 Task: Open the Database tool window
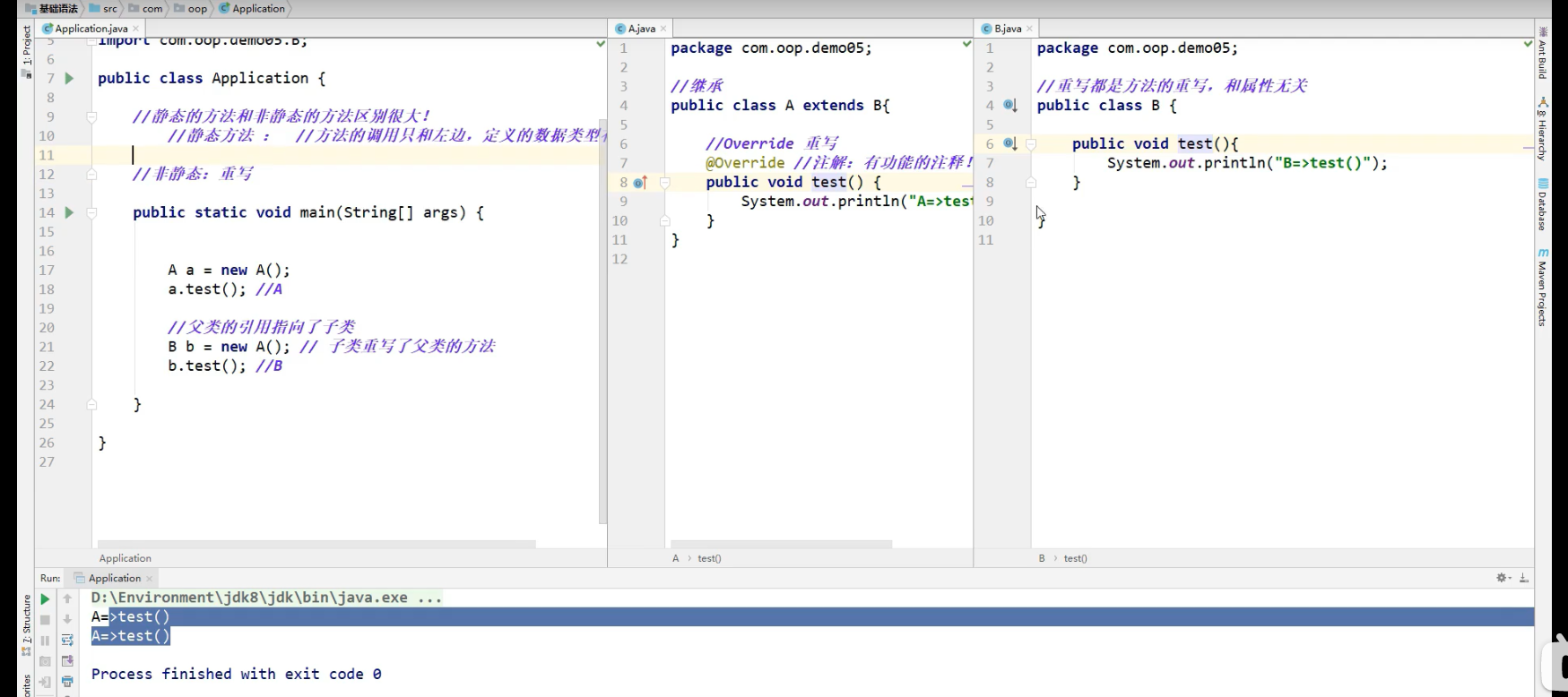click(1543, 204)
